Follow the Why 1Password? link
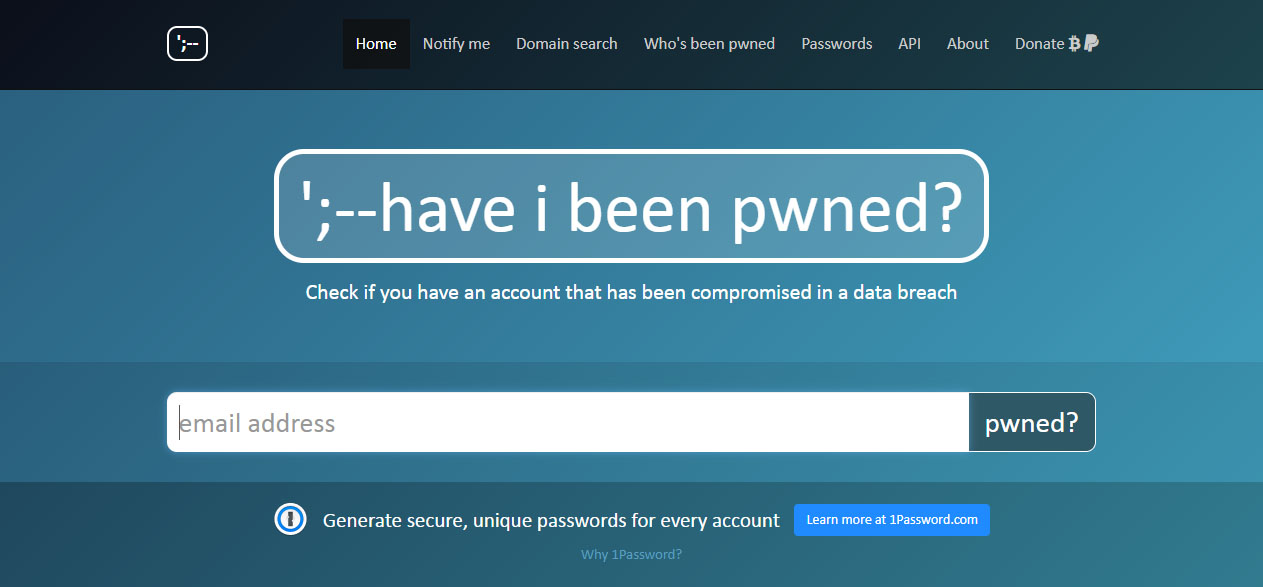The height and width of the screenshot is (587, 1263). [631, 554]
